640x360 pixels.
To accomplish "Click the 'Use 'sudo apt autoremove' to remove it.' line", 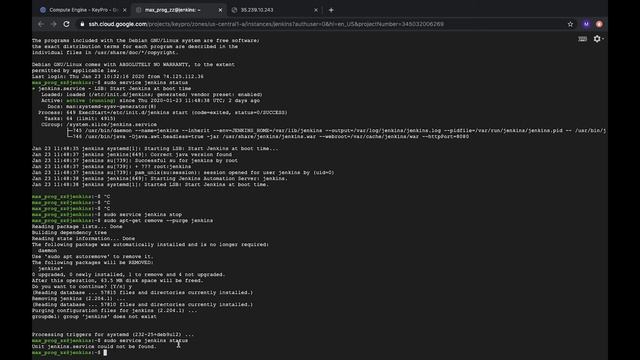I will click(93, 256).
